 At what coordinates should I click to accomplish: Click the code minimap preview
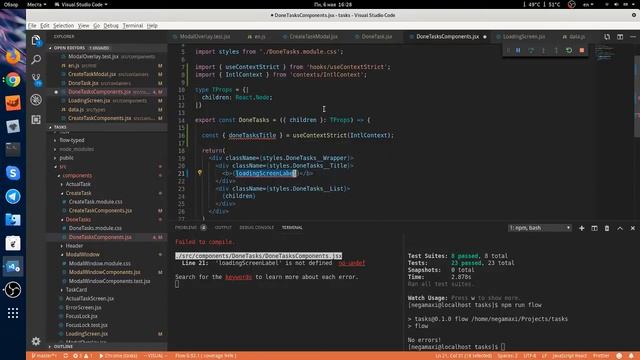604,53
